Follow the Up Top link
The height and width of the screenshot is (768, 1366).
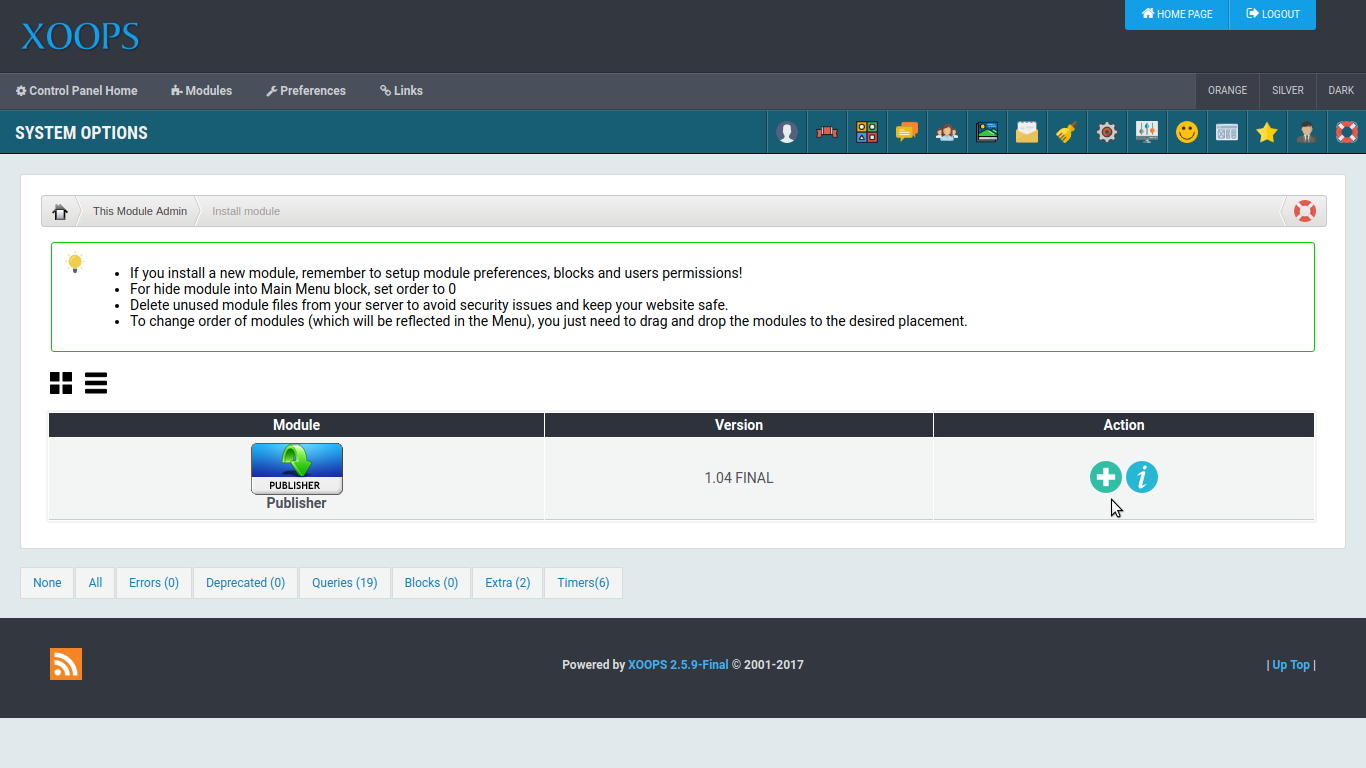coord(1290,664)
